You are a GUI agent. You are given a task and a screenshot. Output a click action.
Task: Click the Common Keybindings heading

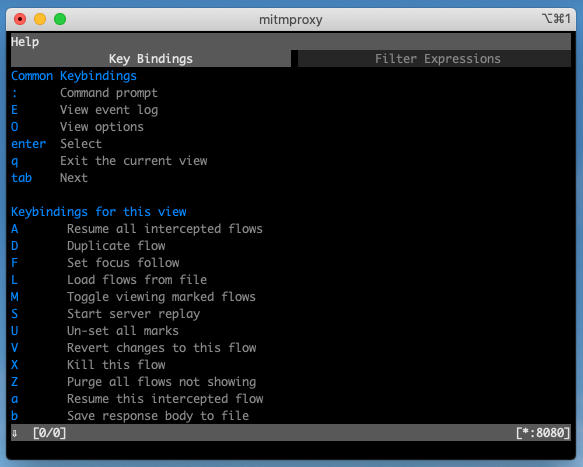(x=74, y=76)
